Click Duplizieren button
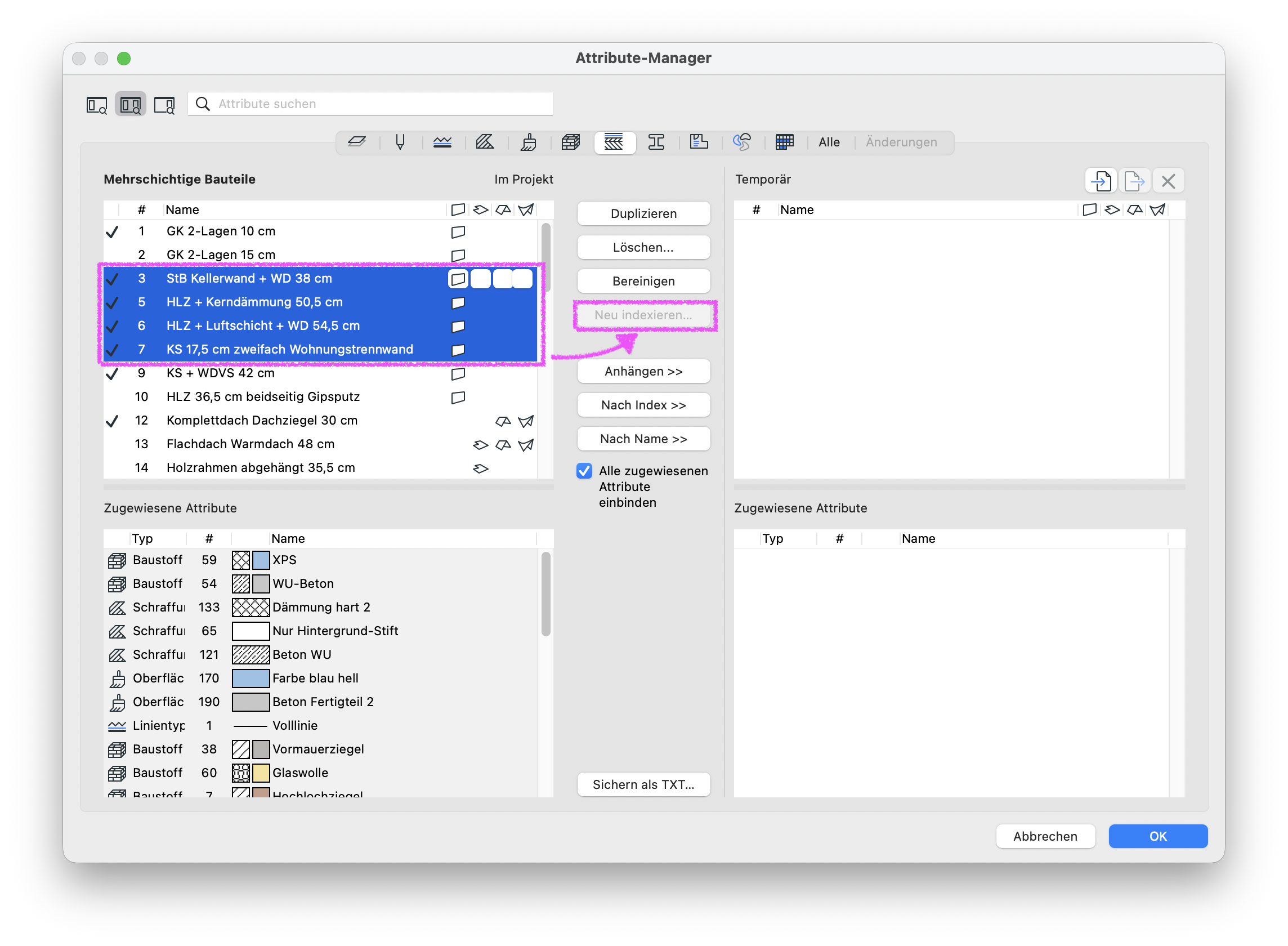 [x=643, y=213]
